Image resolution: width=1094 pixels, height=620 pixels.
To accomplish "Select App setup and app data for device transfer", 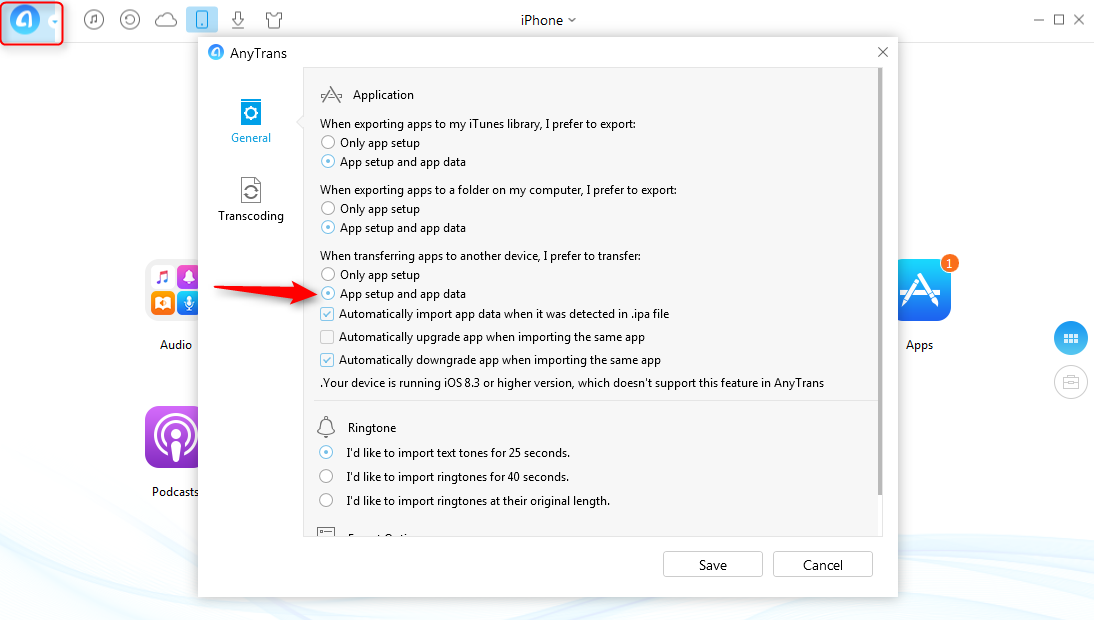I will [328, 294].
